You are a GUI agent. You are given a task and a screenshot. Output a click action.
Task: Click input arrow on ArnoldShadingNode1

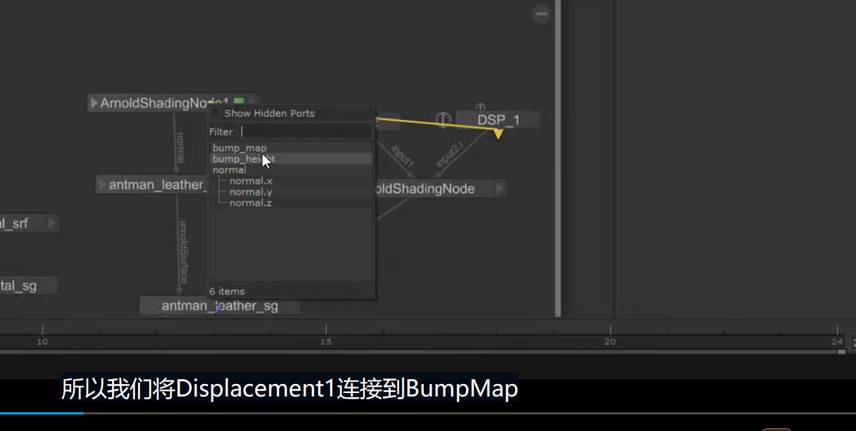point(94,103)
